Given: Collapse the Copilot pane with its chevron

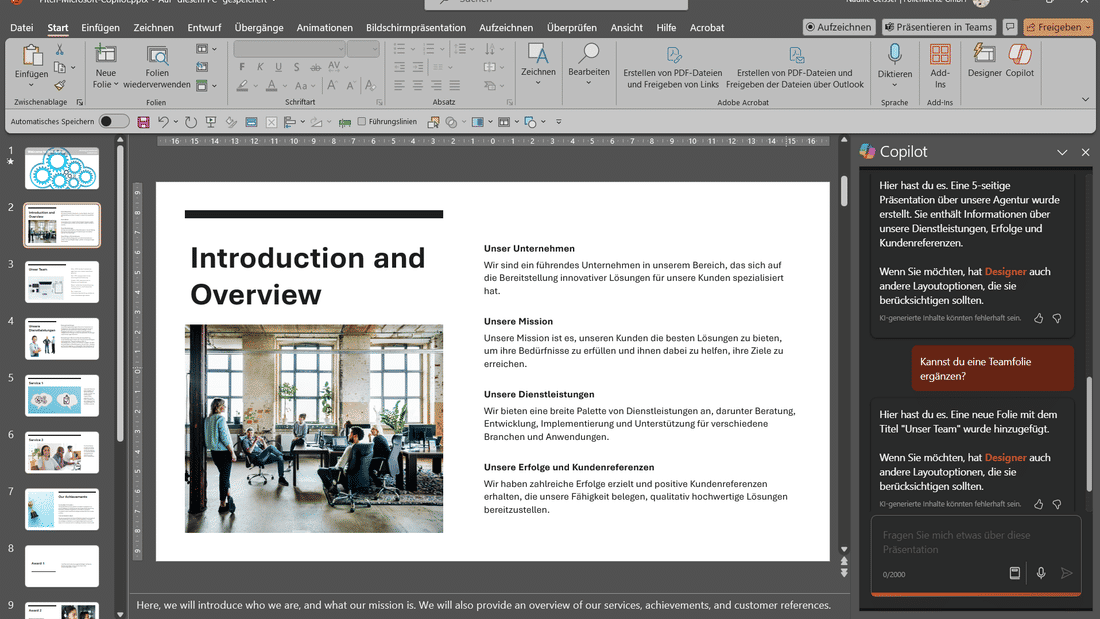Looking at the screenshot, I should pyautogui.click(x=1063, y=152).
